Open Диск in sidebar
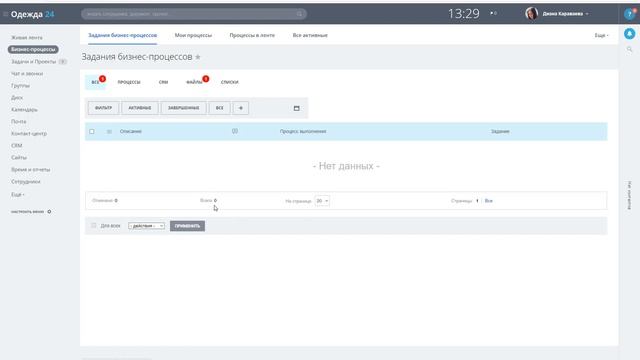 click(17, 98)
